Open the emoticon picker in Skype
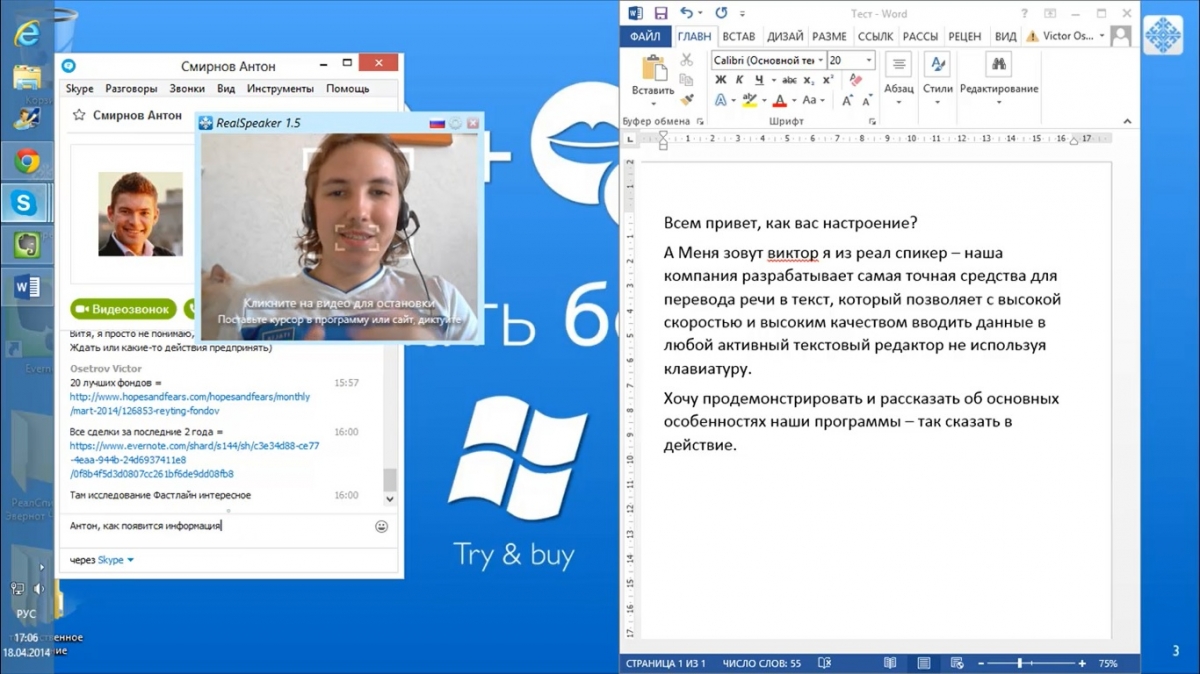Screen dimensions: 1200x674 pyautogui.click(x=381, y=526)
